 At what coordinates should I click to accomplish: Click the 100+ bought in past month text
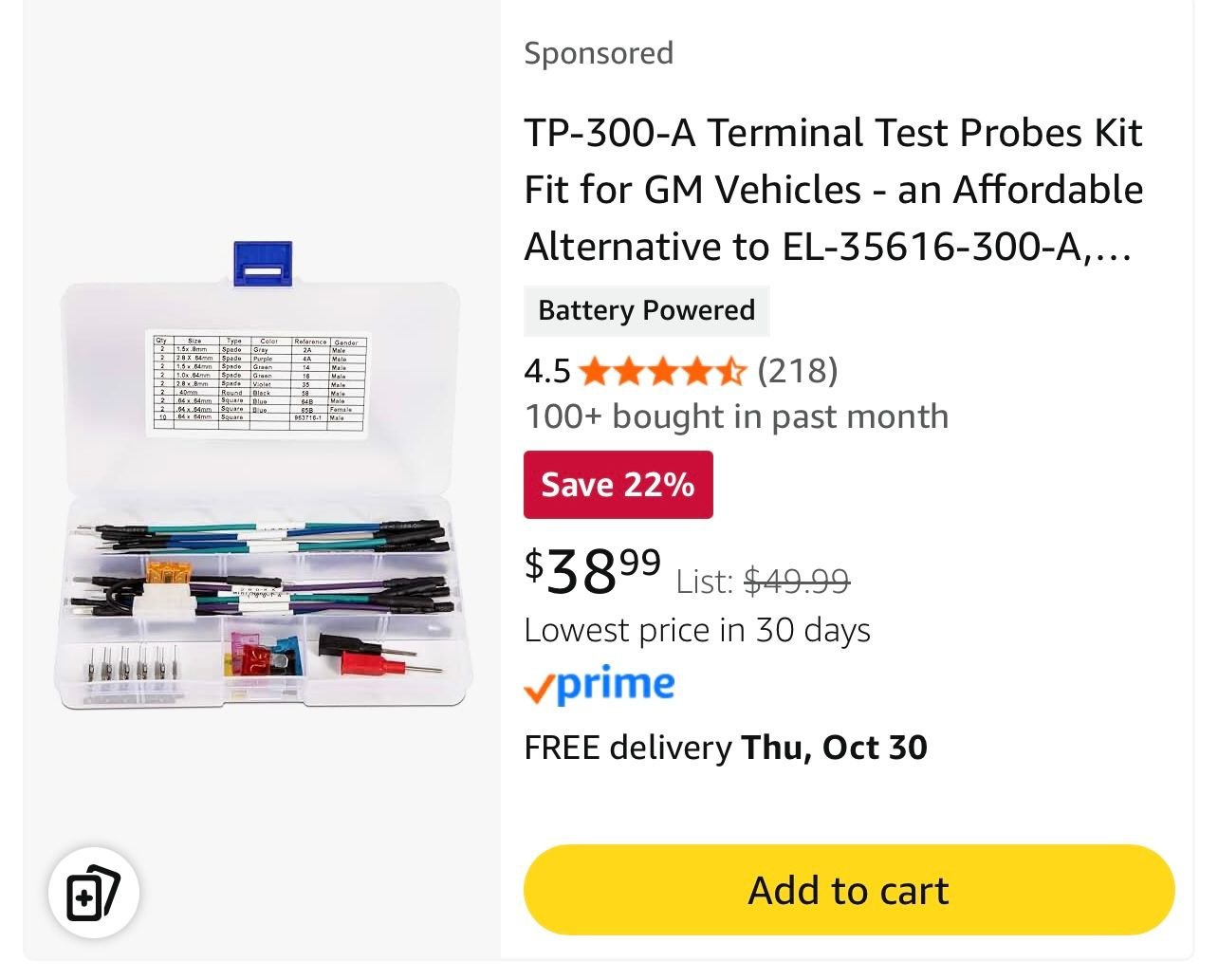point(736,416)
